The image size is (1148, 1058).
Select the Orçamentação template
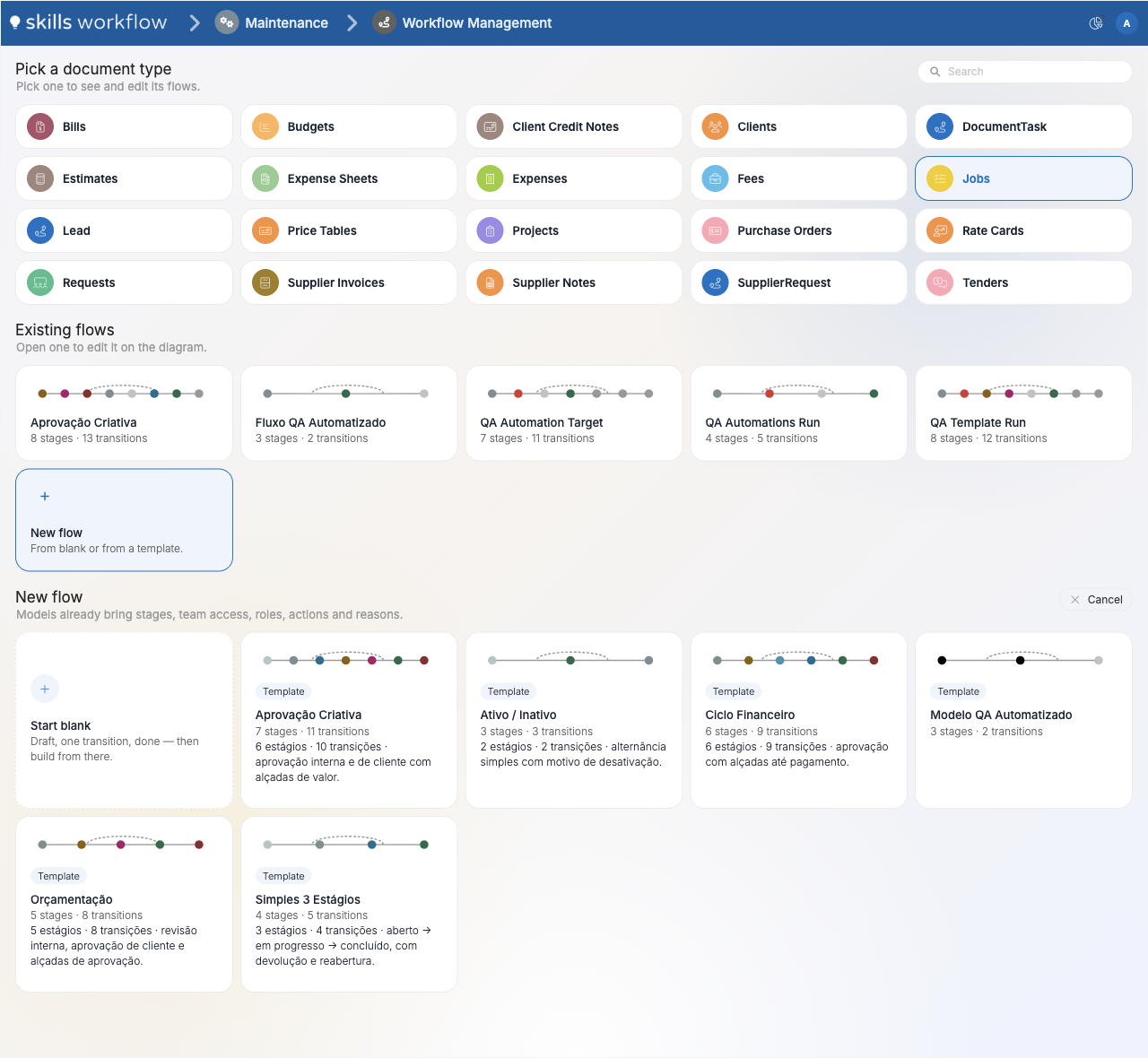coord(124,905)
